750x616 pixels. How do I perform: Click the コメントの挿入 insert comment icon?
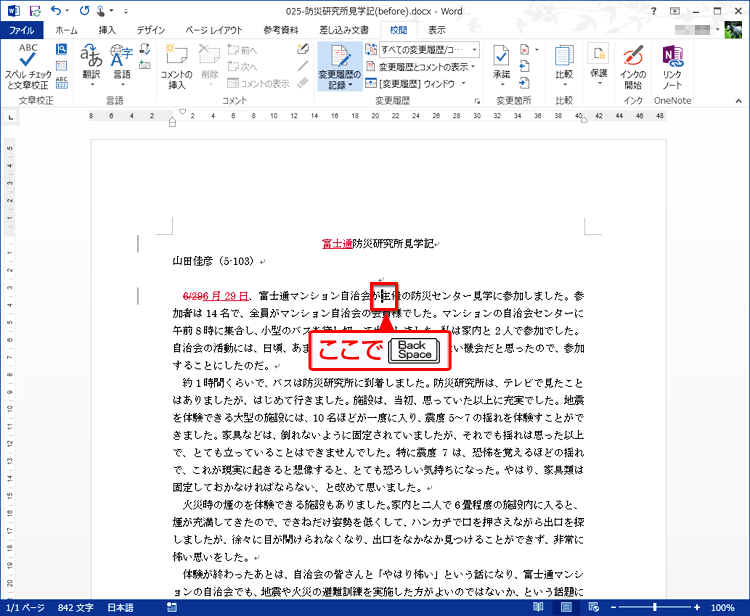(x=176, y=66)
